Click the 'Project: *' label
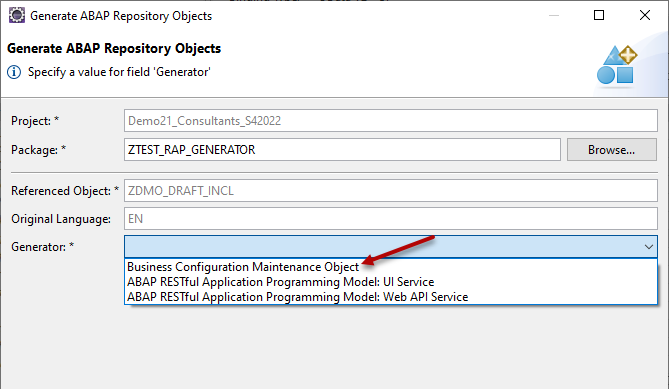 35,121
